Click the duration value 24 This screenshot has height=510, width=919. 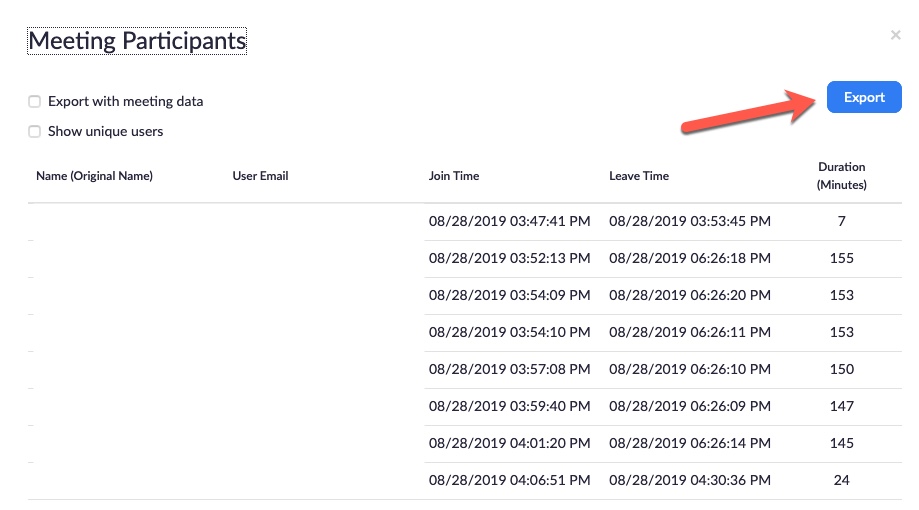point(842,480)
